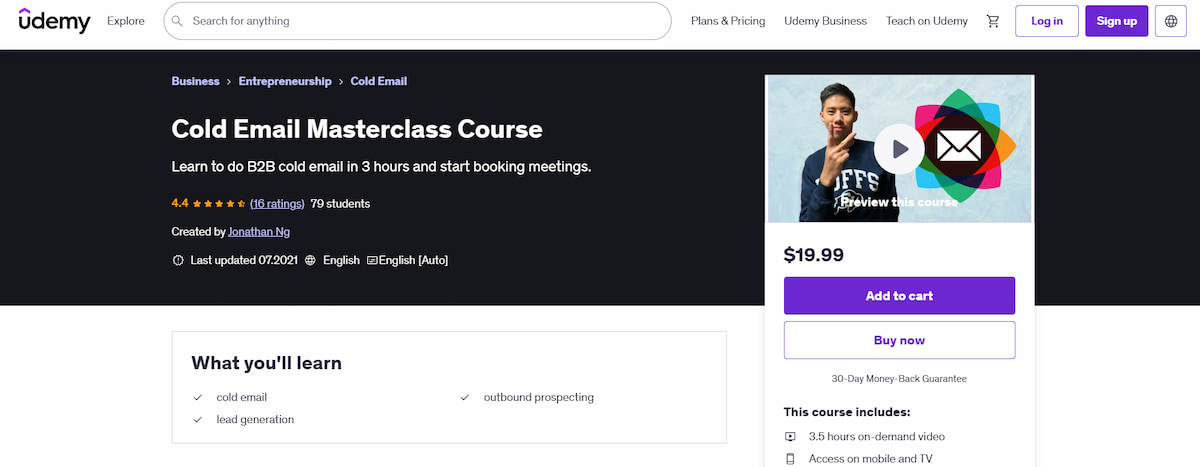Open the Entrepreneurship breadcrumb link
The width and height of the screenshot is (1200, 467).
coord(285,81)
